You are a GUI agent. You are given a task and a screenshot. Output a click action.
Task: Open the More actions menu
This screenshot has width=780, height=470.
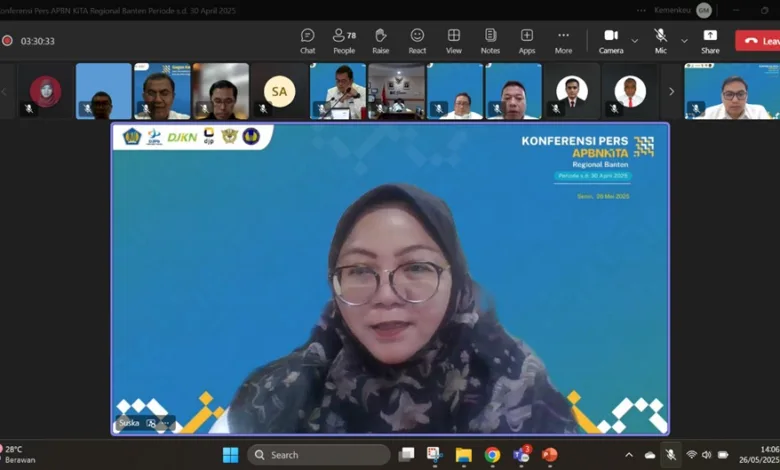click(564, 40)
